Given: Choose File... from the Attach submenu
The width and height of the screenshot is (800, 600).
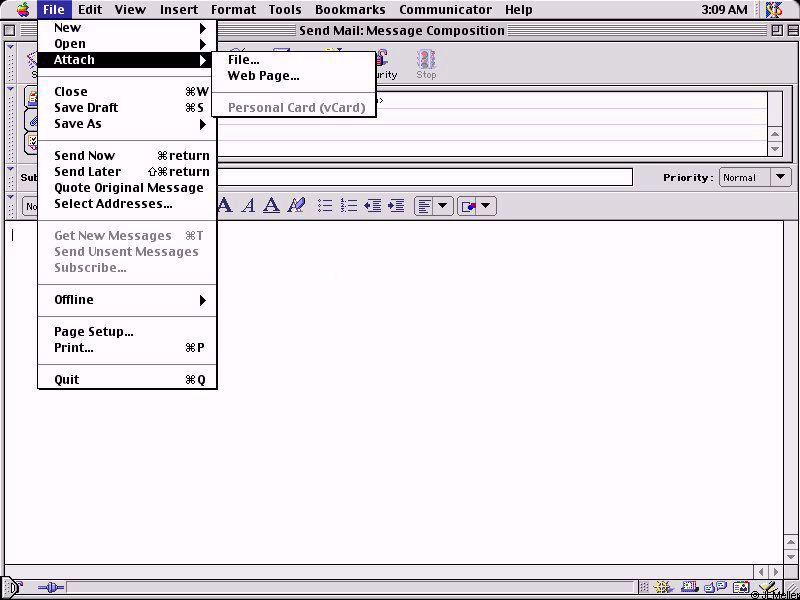Looking at the screenshot, I should 294,60.
